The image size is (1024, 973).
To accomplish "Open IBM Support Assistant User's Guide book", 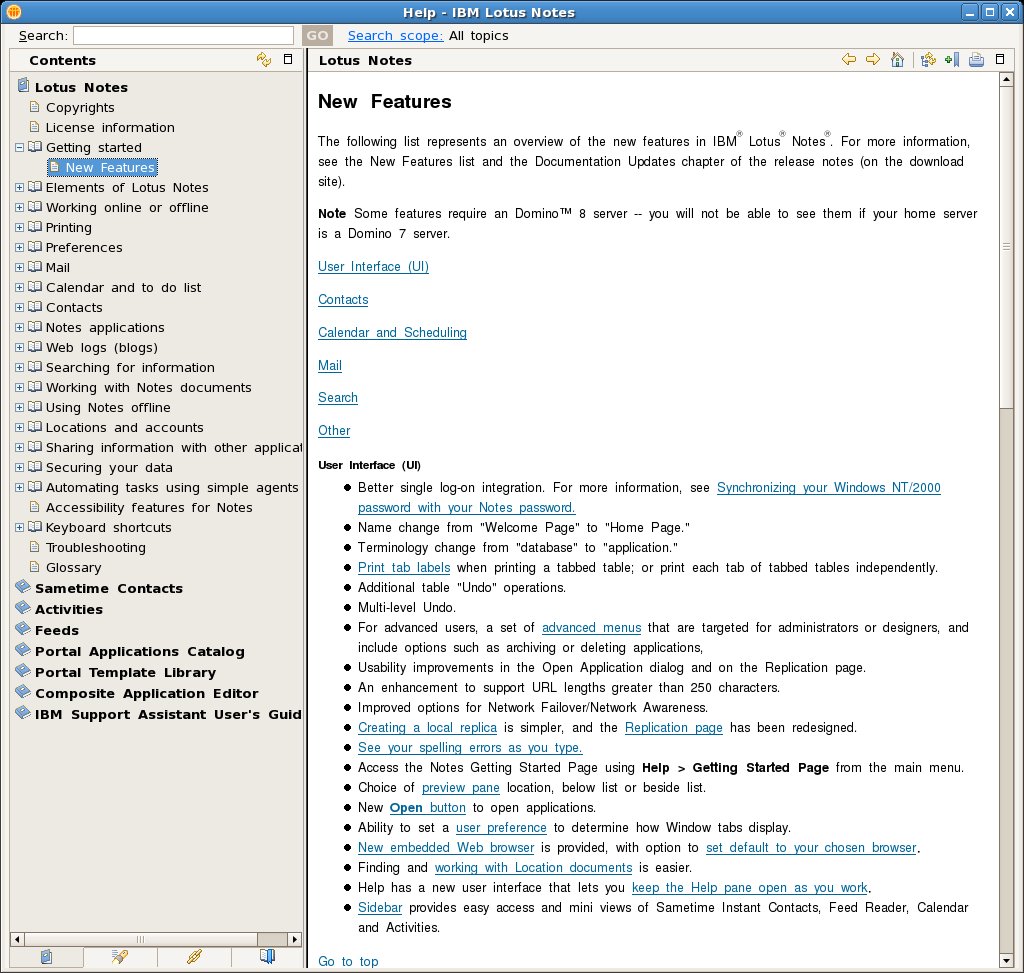I will coord(168,714).
